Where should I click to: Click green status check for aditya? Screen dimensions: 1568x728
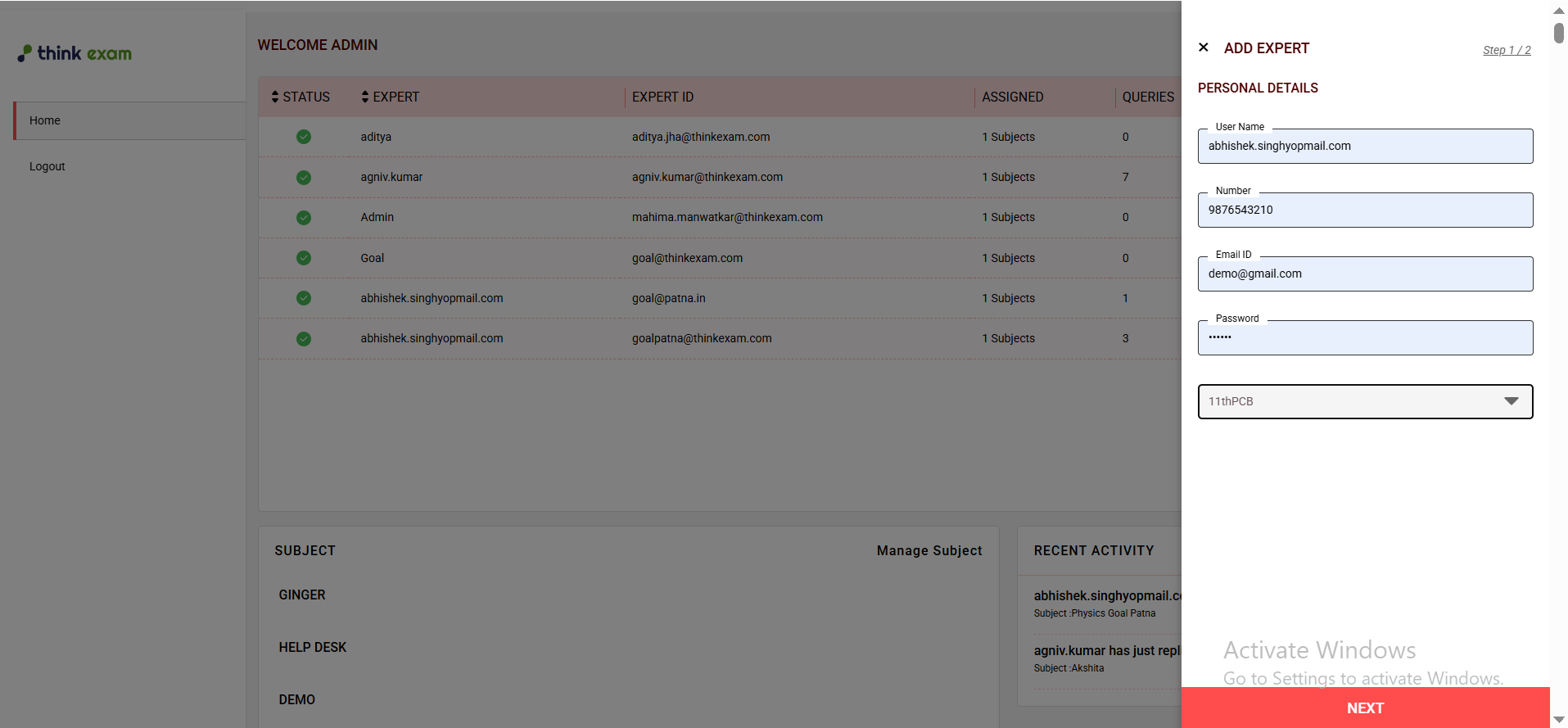tap(304, 137)
